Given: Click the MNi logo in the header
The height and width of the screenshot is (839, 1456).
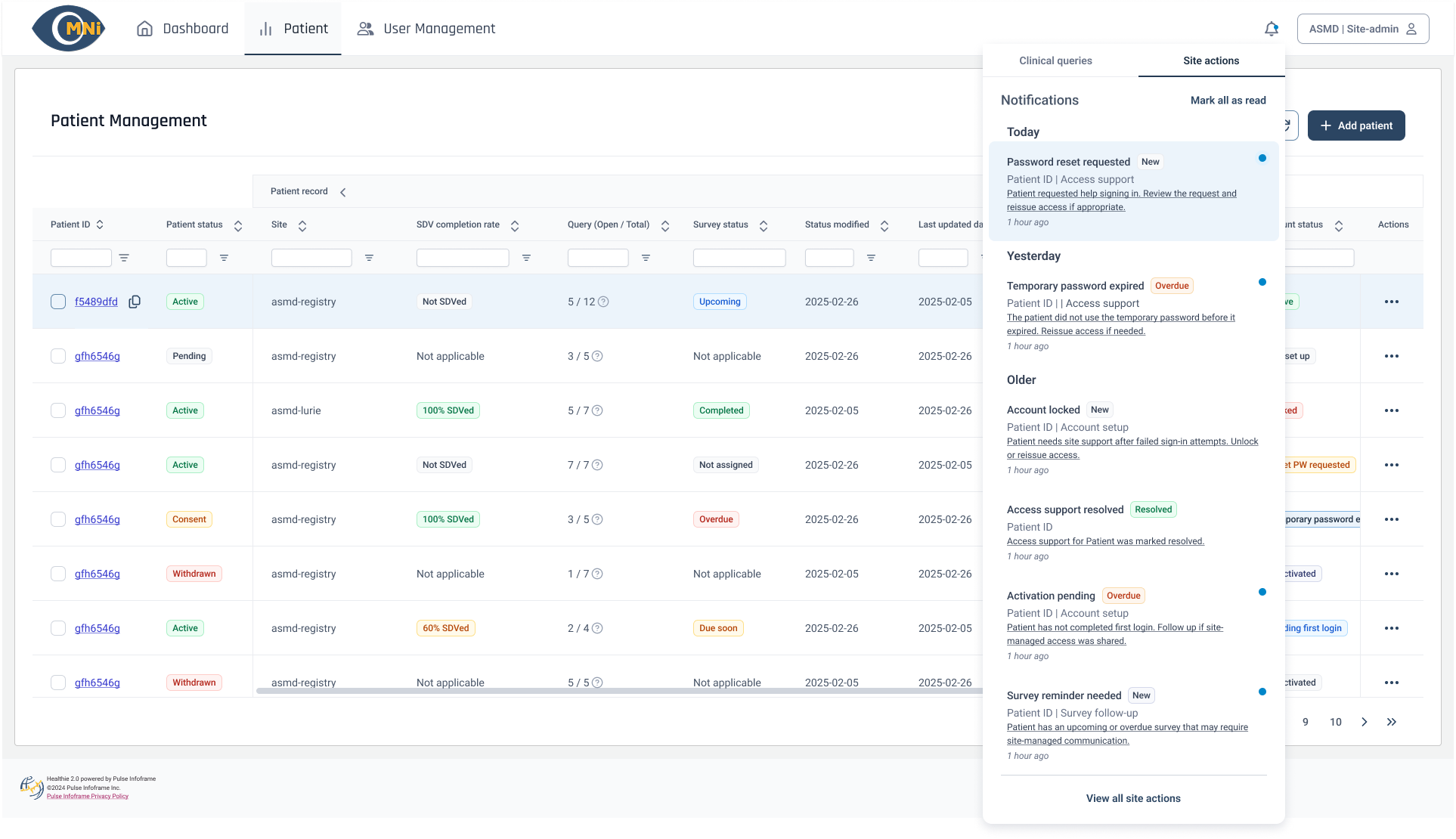Looking at the screenshot, I should click(68, 29).
